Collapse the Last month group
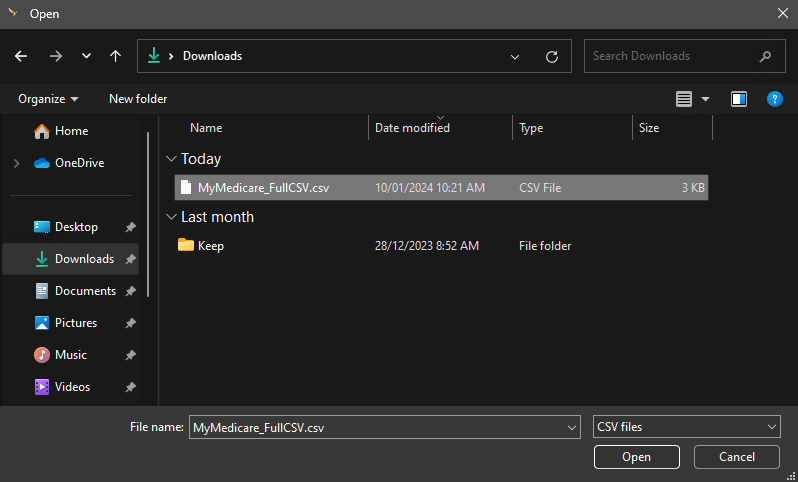The width and height of the screenshot is (798, 482). click(x=172, y=217)
